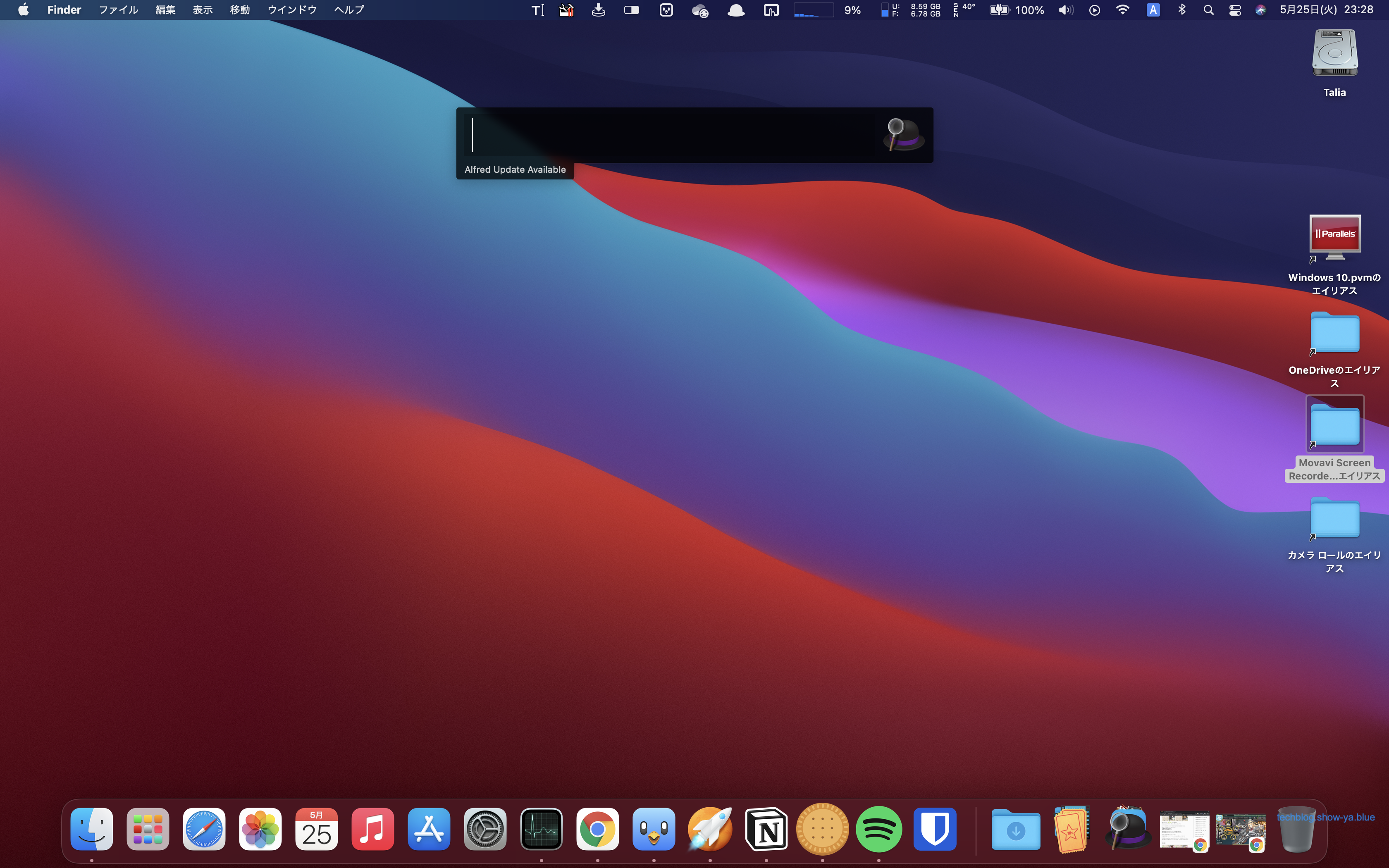This screenshot has height=868, width=1389.
Task: Open Control Center in menu bar
Action: tap(1235, 10)
